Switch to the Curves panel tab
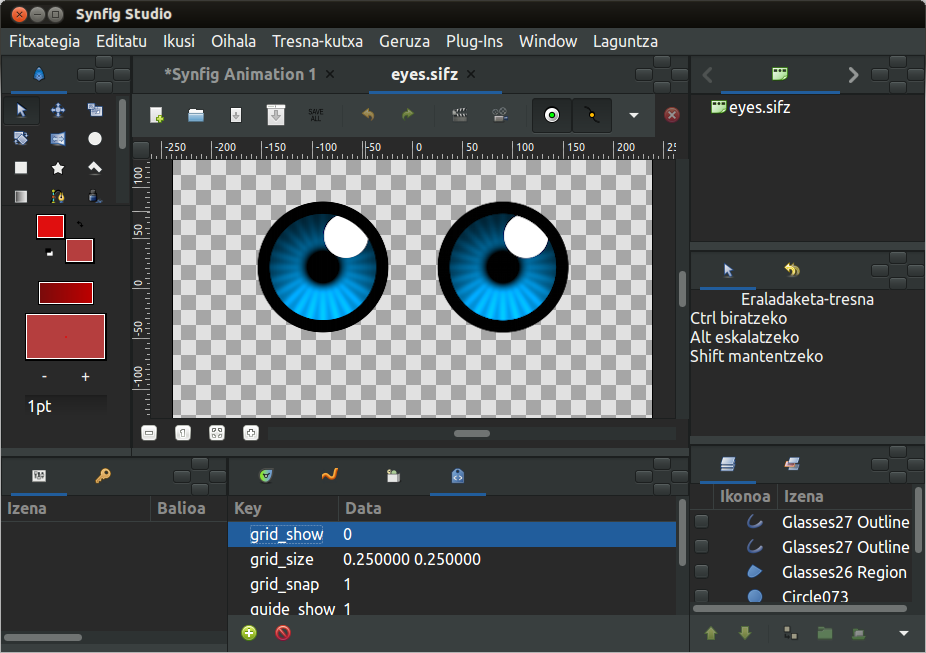The height and width of the screenshot is (653, 926). [x=330, y=475]
